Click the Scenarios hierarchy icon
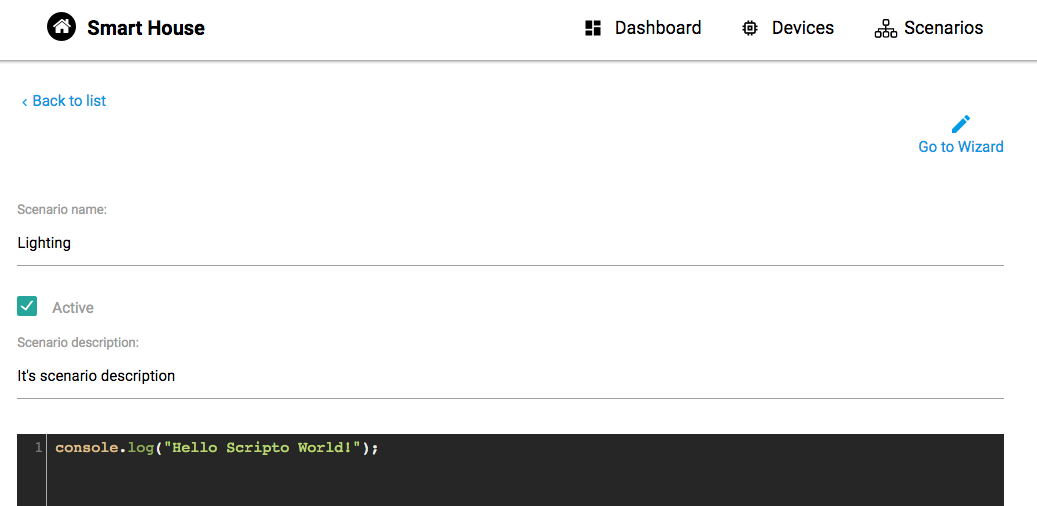Viewport: 1037px width, 506px height. pyautogui.click(x=886, y=28)
